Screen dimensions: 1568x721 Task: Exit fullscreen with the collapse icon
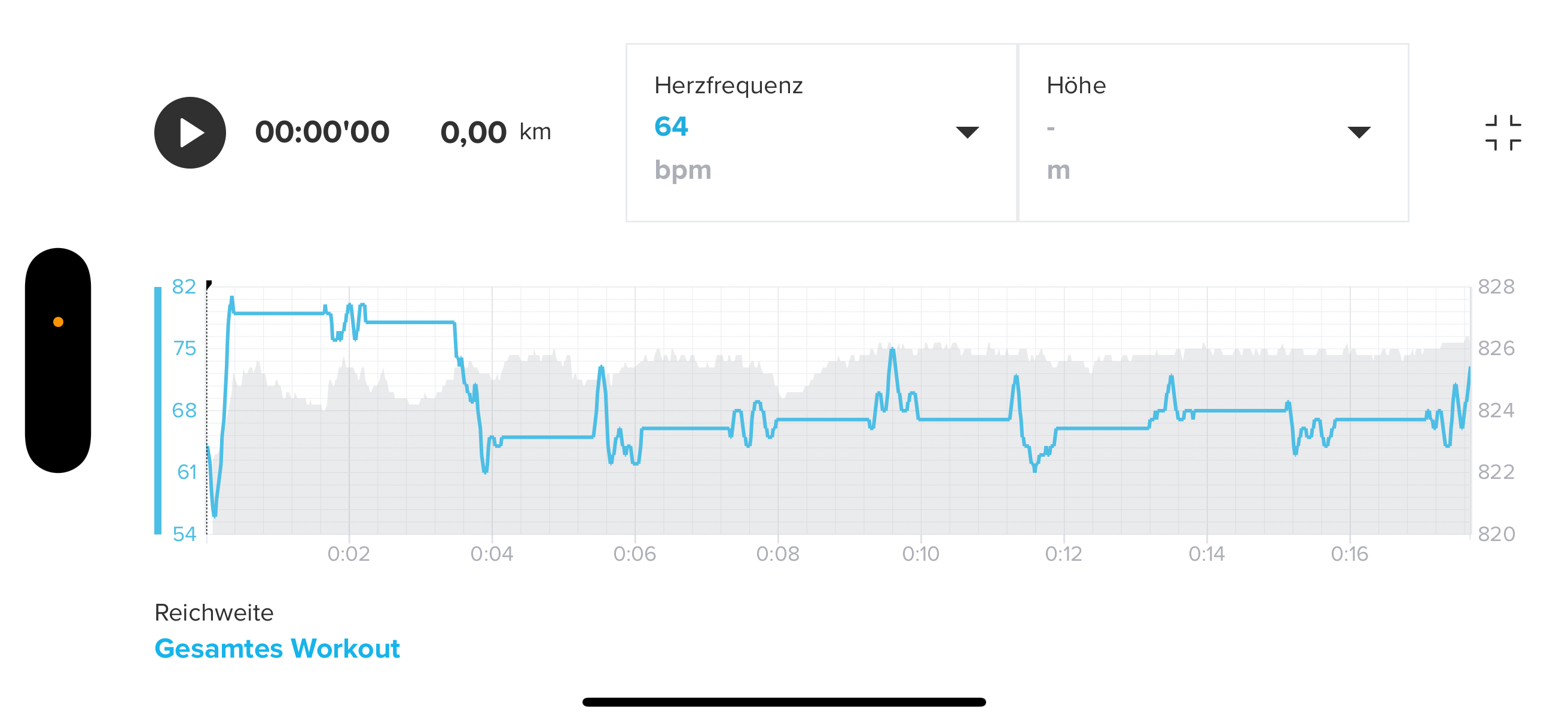1503,133
